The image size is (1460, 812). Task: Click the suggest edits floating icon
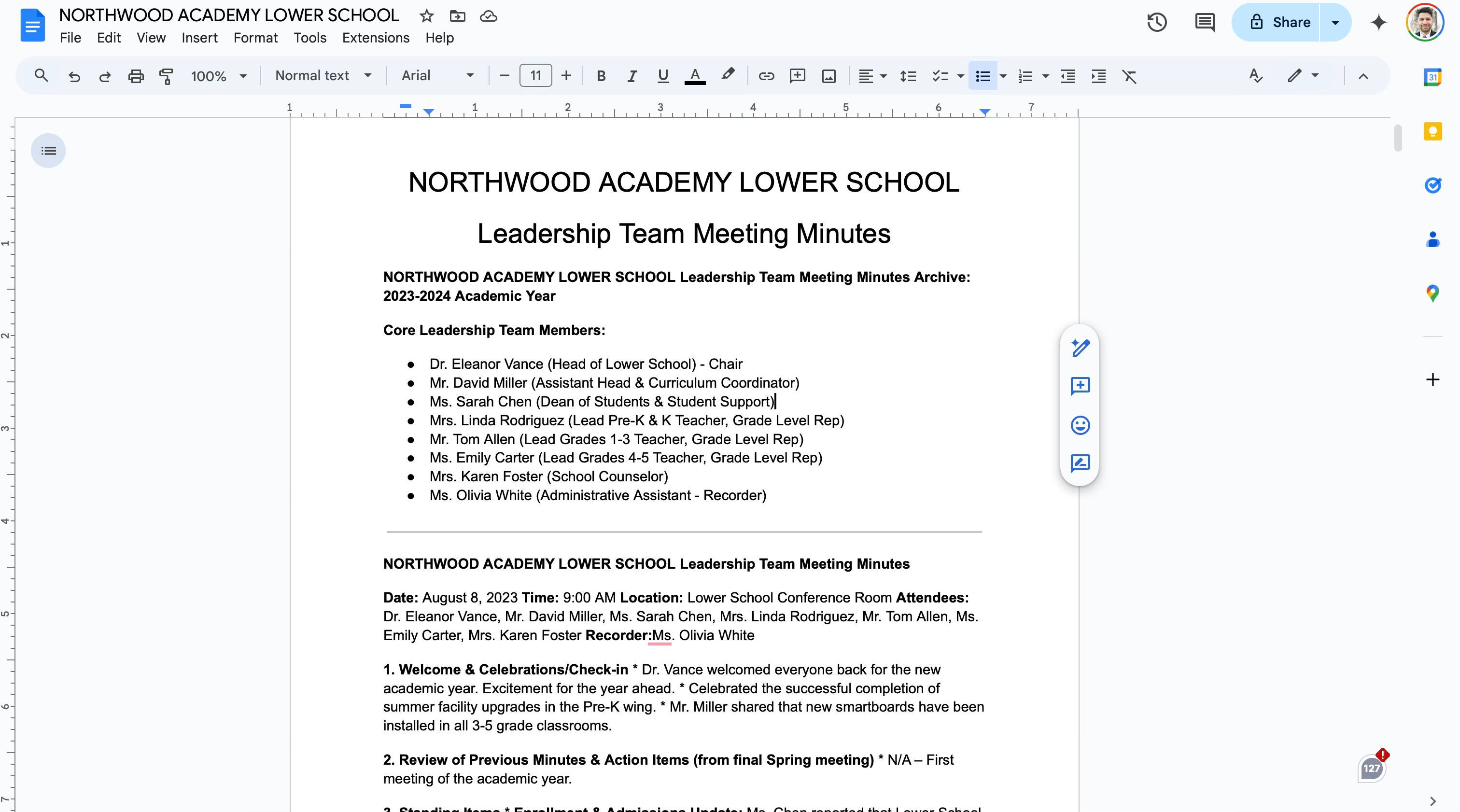[x=1080, y=463]
